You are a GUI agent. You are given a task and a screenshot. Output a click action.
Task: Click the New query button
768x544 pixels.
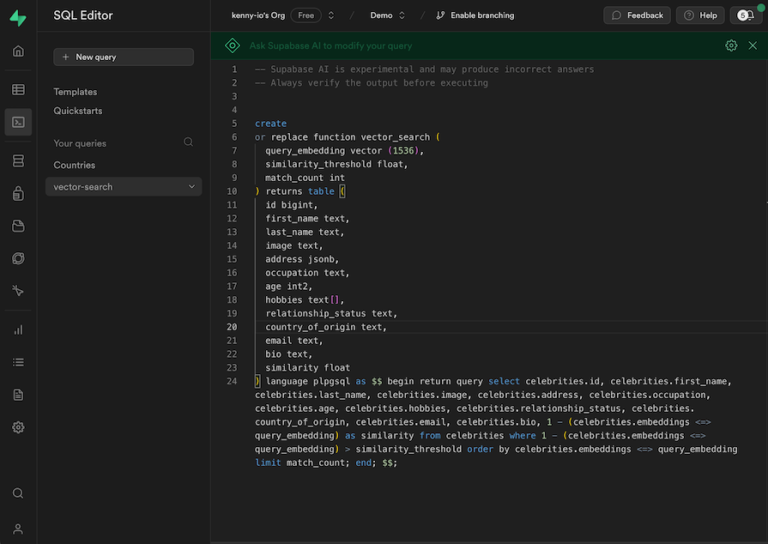123,57
